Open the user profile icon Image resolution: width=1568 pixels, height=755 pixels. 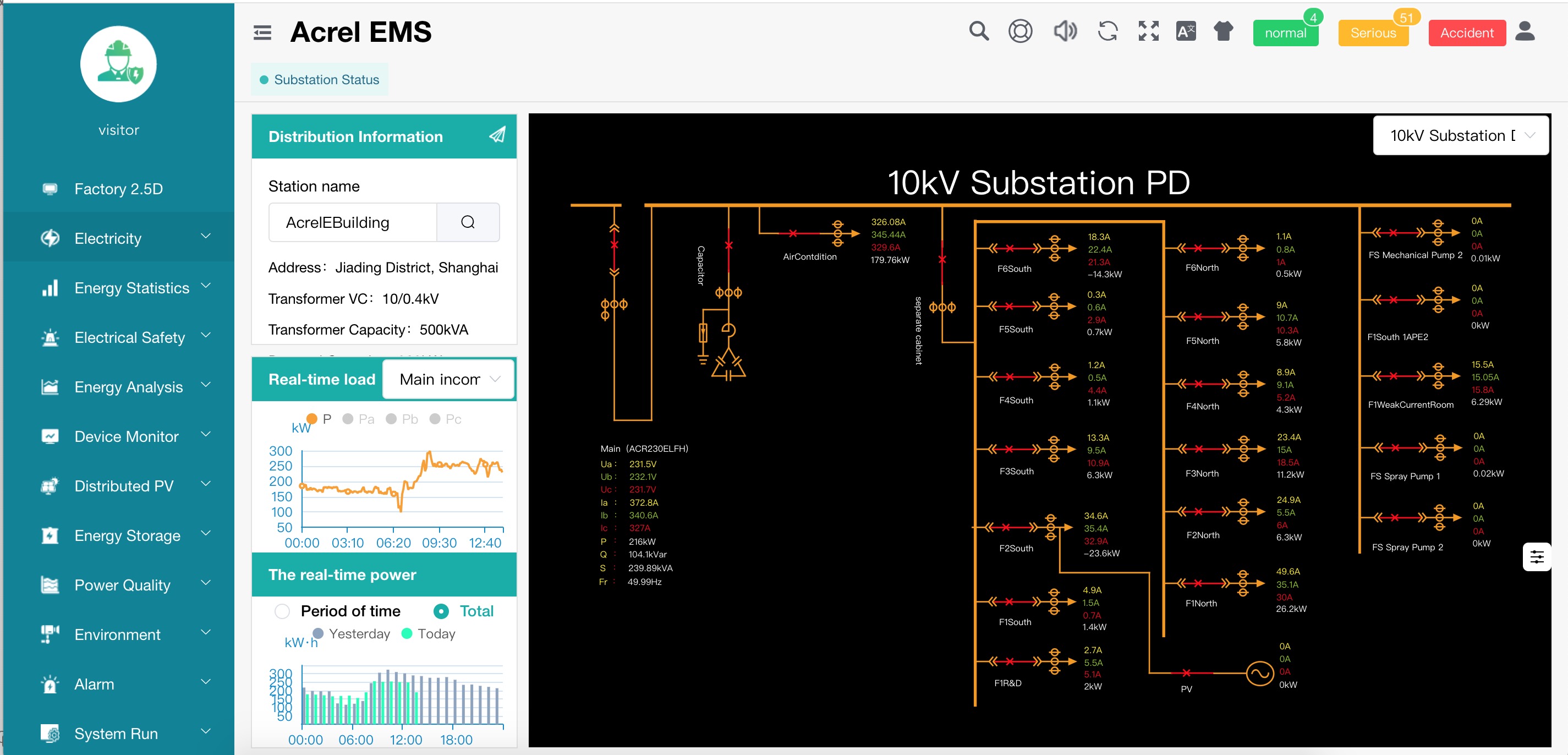[1524, 32]
